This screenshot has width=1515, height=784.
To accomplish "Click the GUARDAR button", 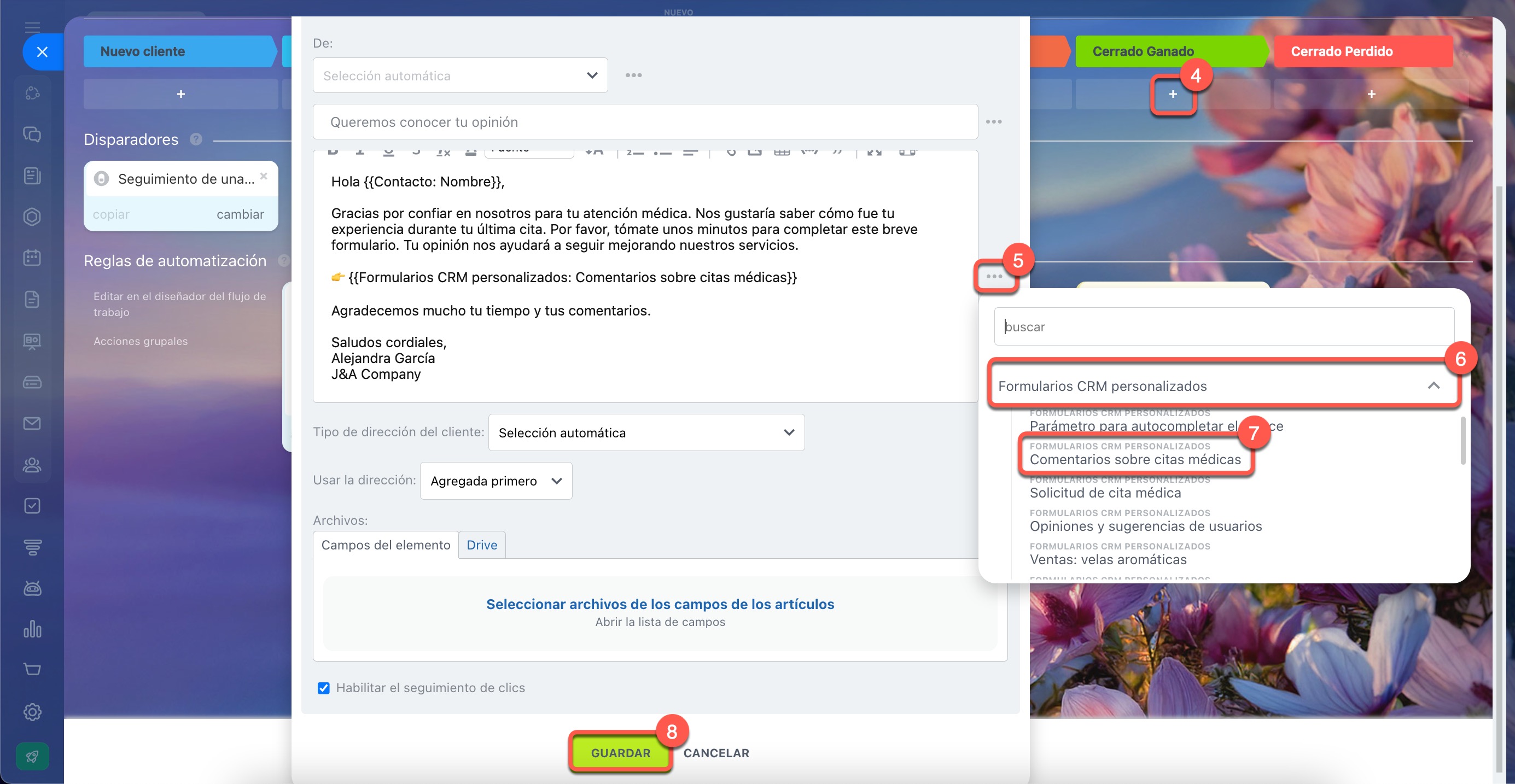I will (620, 753).
